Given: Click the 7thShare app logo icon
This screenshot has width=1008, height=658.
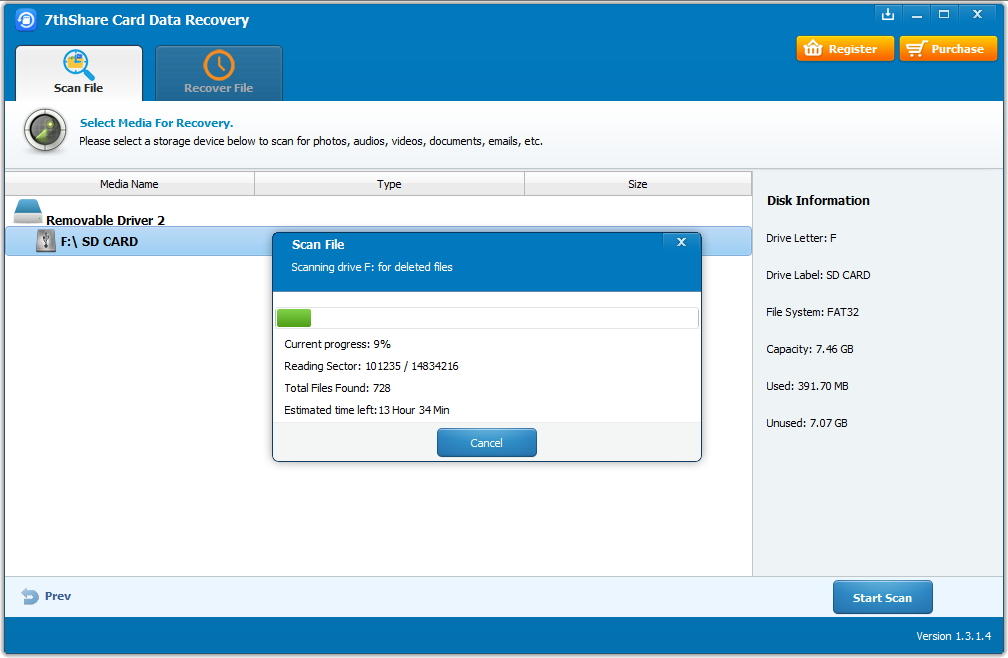Looking at the screenshot, I should pos(26,19).
